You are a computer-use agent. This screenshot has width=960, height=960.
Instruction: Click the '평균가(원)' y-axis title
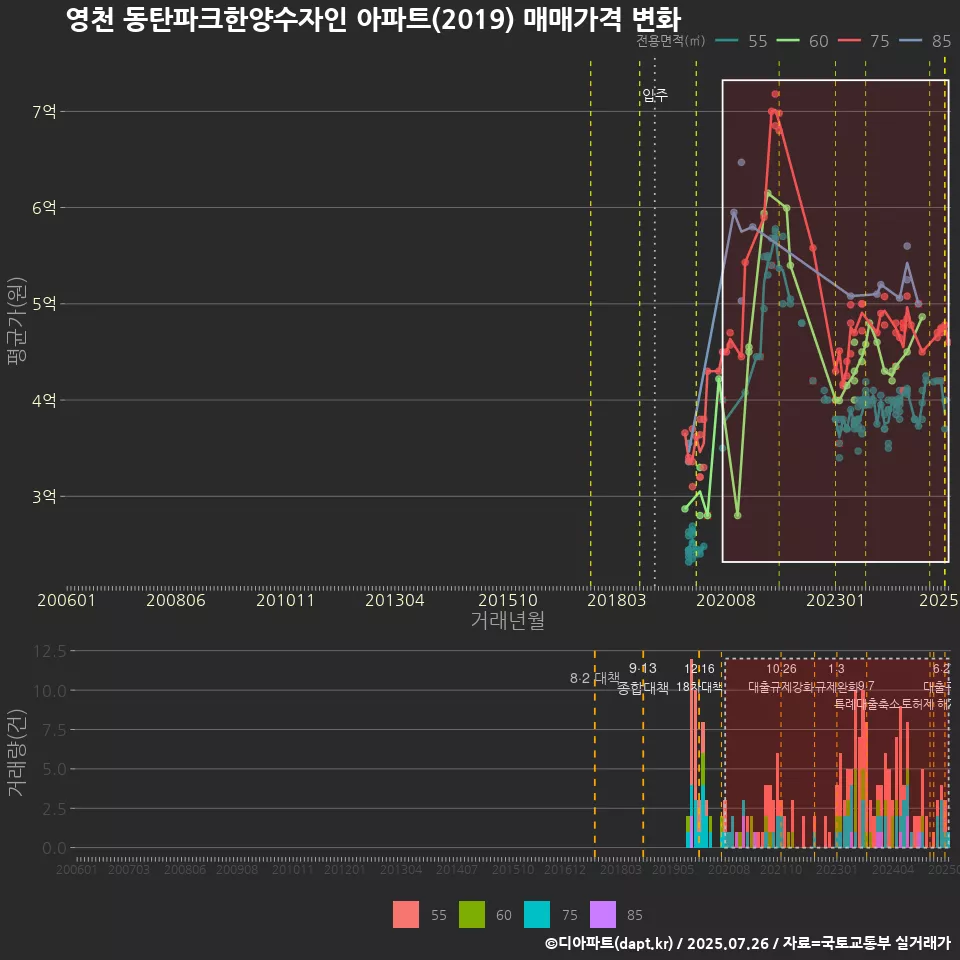pyautogui.click(x=17, y=321)
